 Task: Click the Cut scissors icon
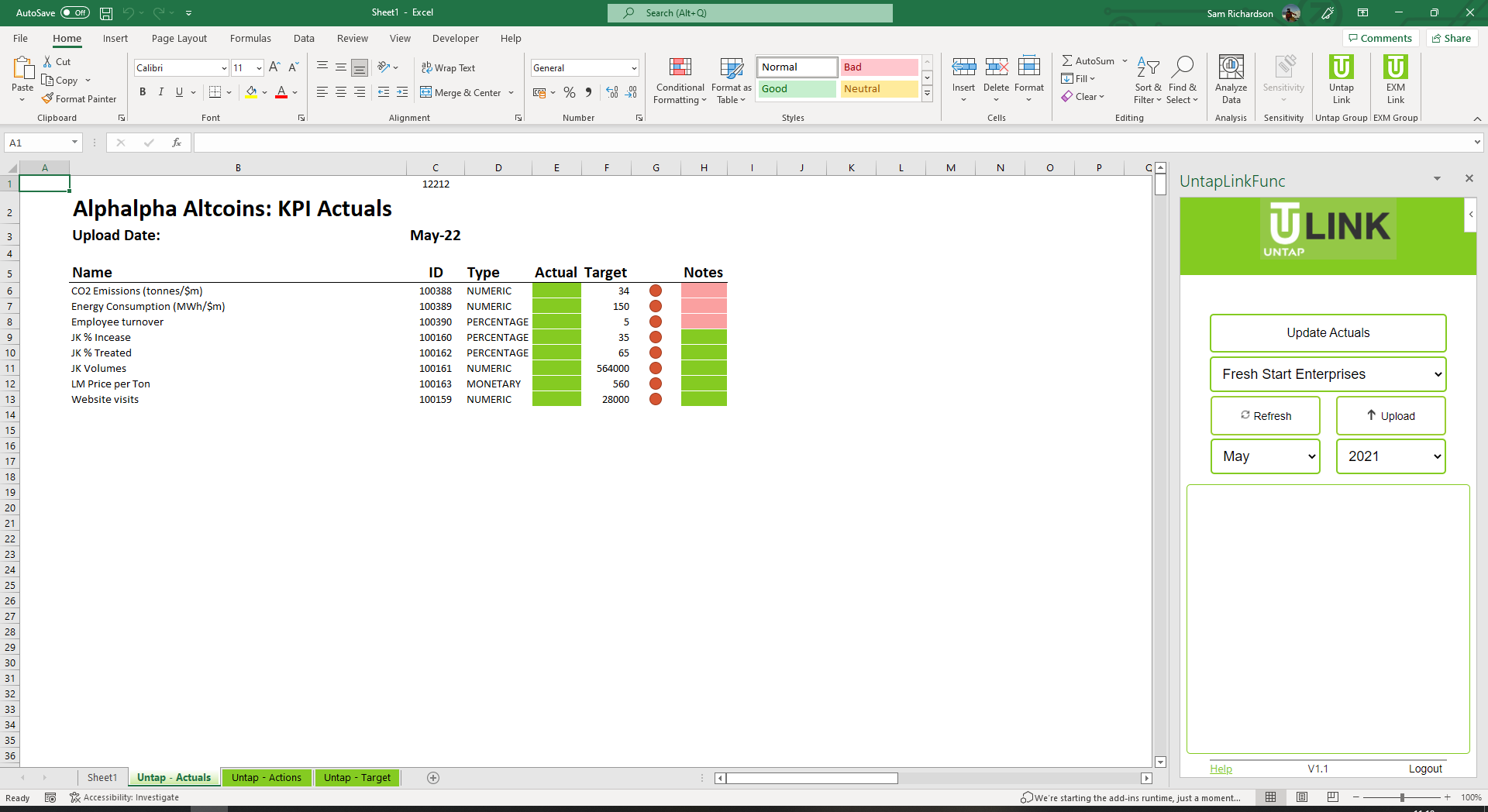pyautogui.click(x=48, y=61)
